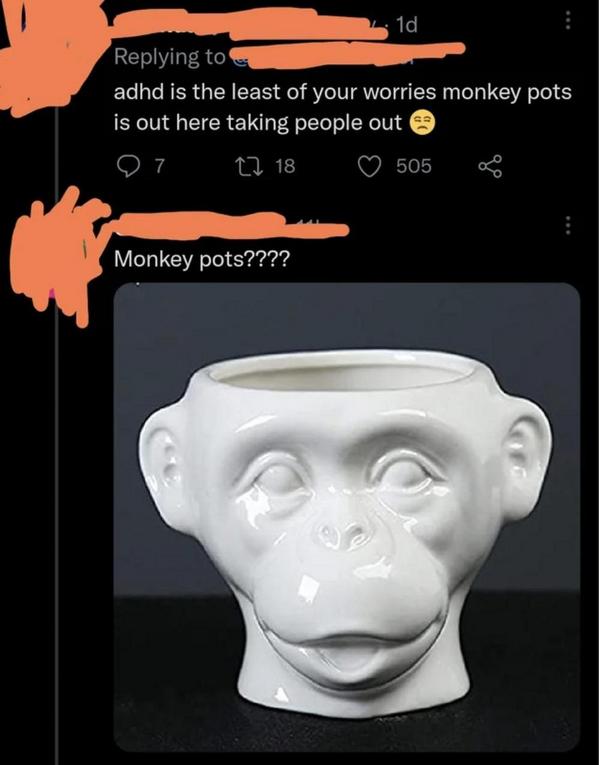Open three-dot menu on Monkey pots???? reply
The width and height of the screenshot is (600, 765).
568,226
